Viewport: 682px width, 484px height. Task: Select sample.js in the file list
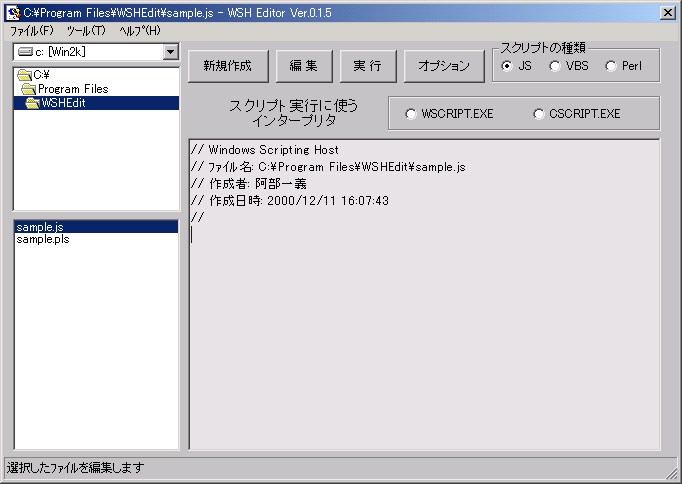[97, 227]
